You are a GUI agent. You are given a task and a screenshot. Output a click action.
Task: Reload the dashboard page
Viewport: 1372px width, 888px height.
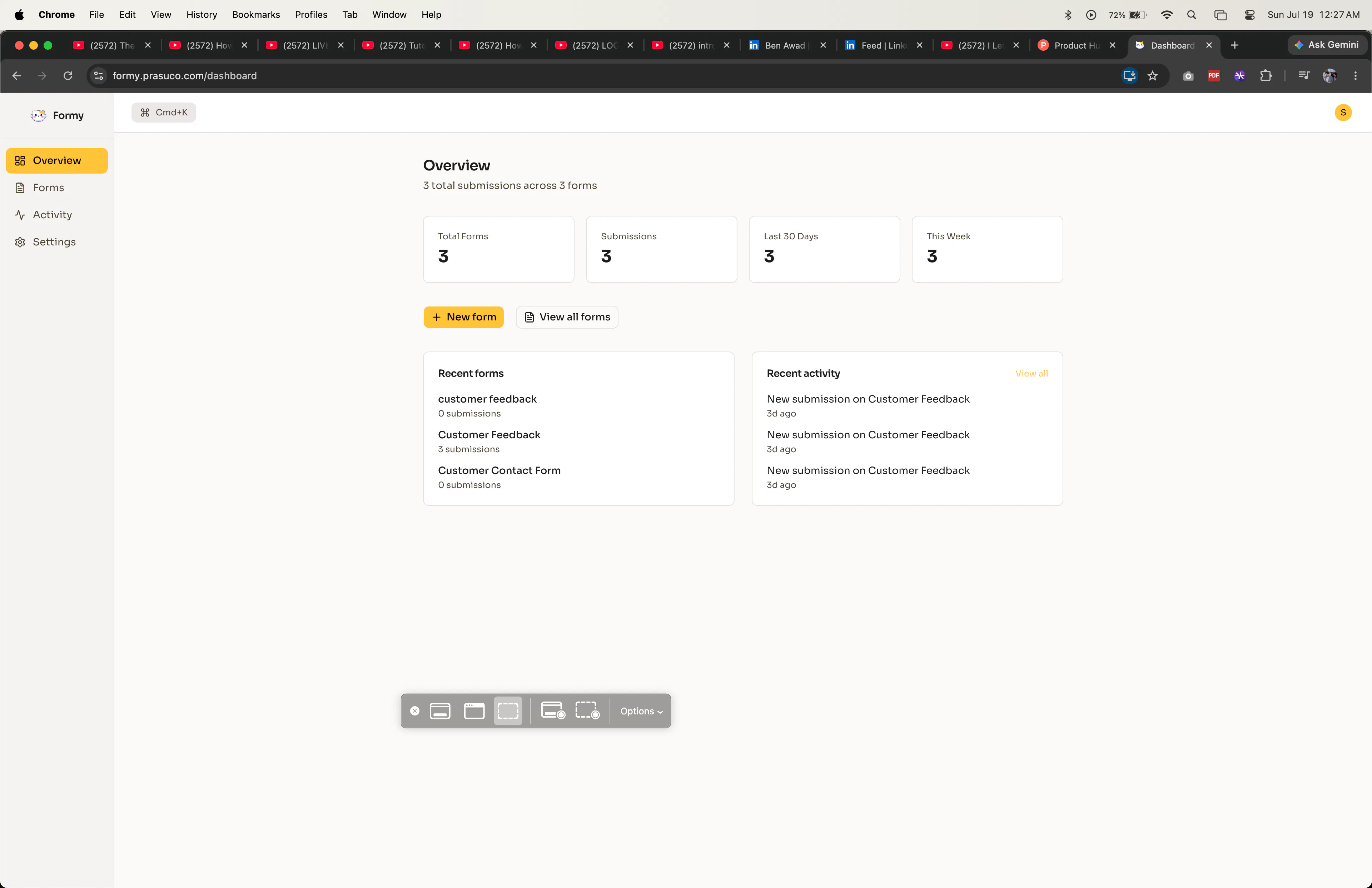click(x=68, y=75)
